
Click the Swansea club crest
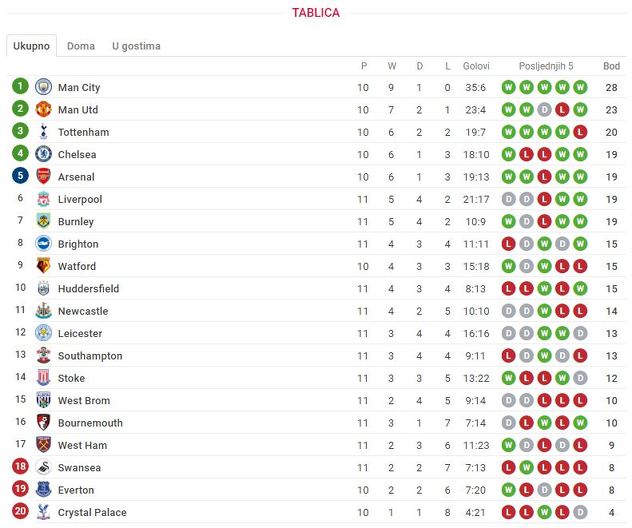pyautogui.click(x=43, y=467)
